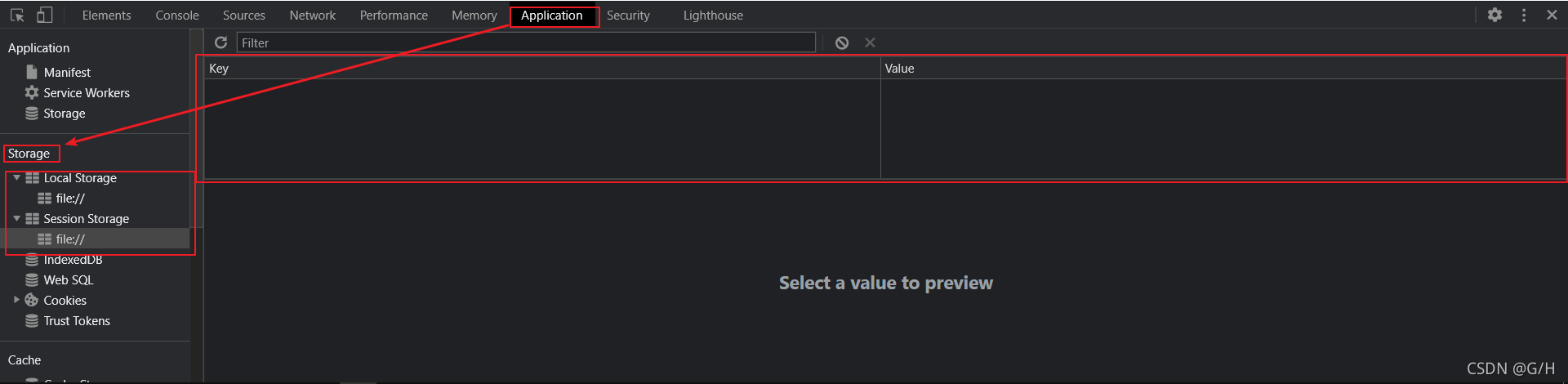Viewport: 1568px width, 384px height.
Task: Open the three-dot customize menu
Action: coord(1524,15)
